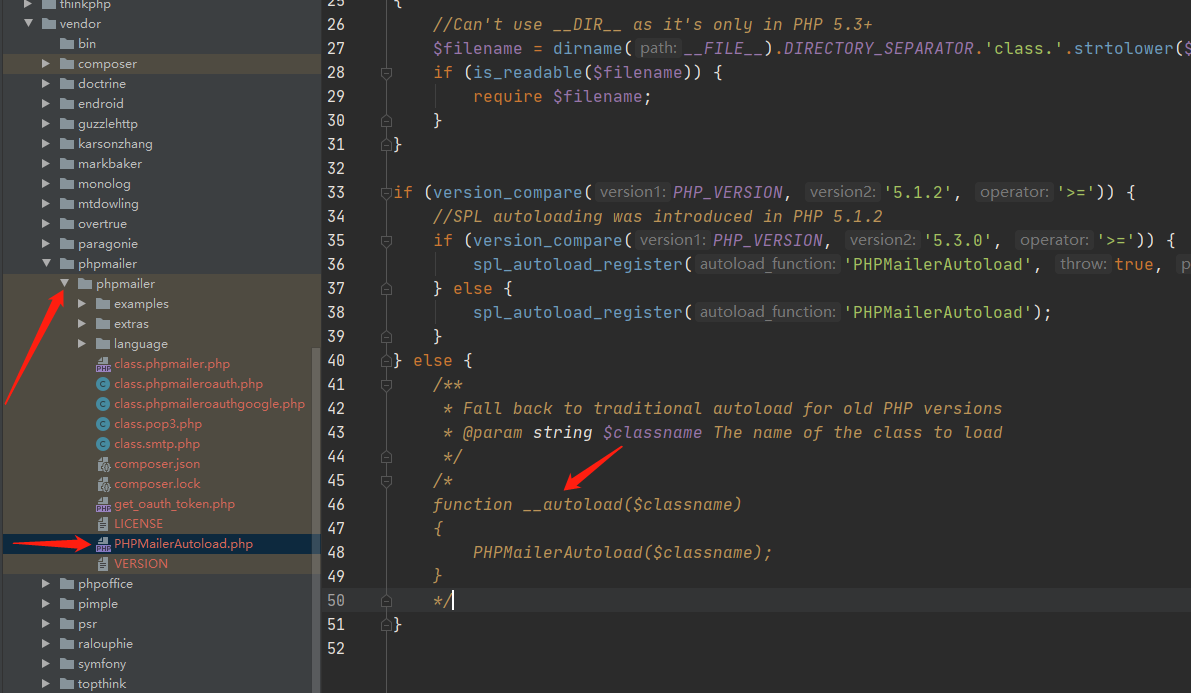Click the monolog folder icon
This screenshot has height=693, width=1191.
pyautogui.click(x=67, y=184)
